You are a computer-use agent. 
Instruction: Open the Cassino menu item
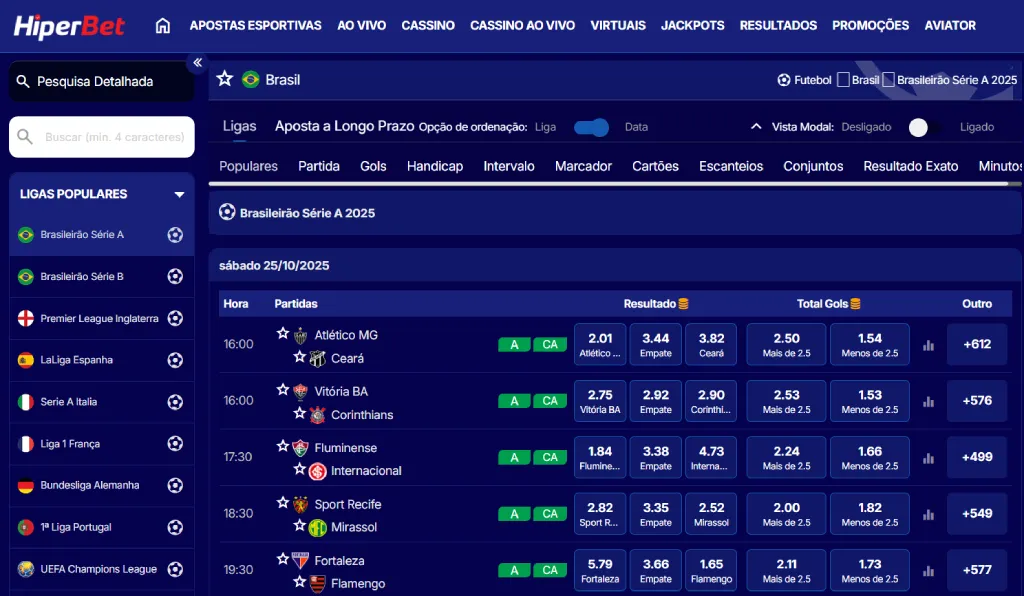[428, 25]
